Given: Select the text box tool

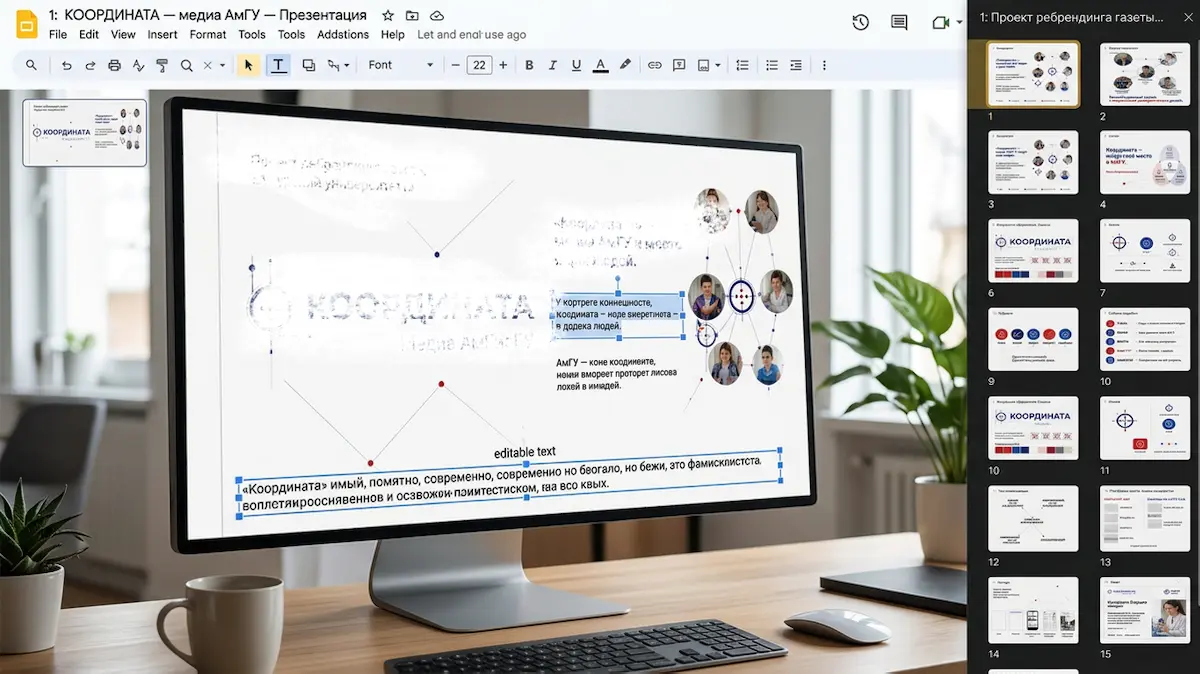Looking at the screenshot, I should (278, 65).
